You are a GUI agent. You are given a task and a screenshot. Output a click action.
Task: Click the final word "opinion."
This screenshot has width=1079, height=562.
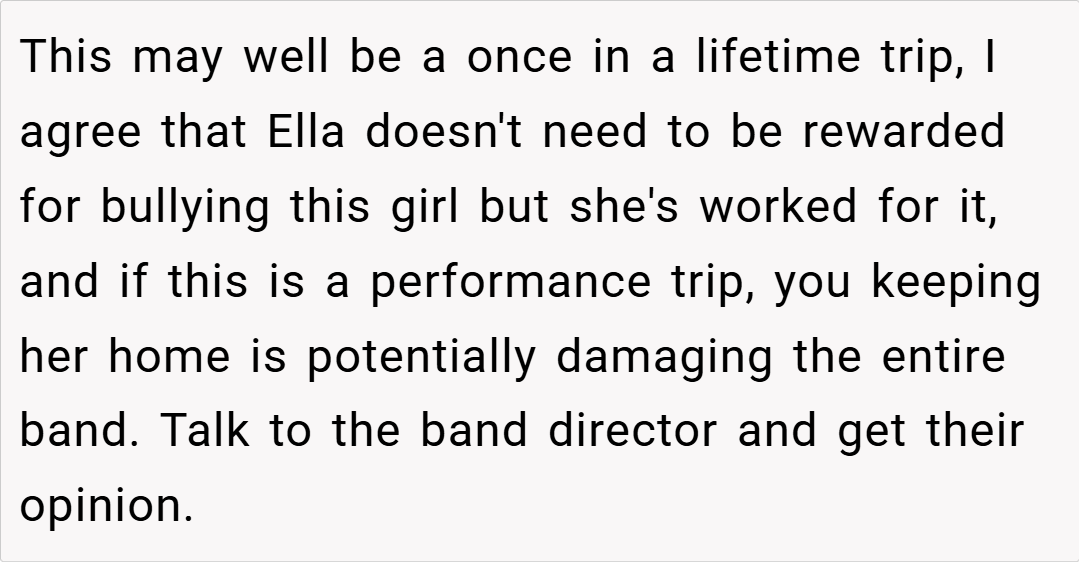coord(106,507)
